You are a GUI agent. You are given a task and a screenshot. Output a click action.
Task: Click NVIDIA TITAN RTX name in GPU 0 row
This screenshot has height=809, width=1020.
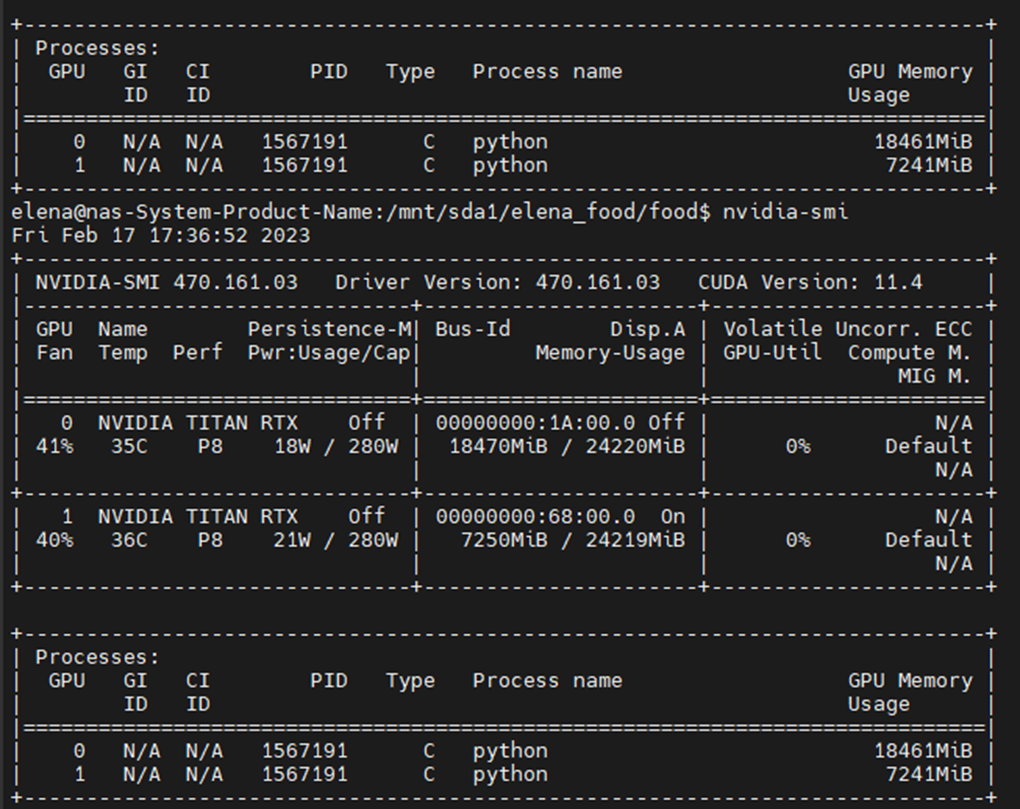pyautogui.click(x=198, y=423)
